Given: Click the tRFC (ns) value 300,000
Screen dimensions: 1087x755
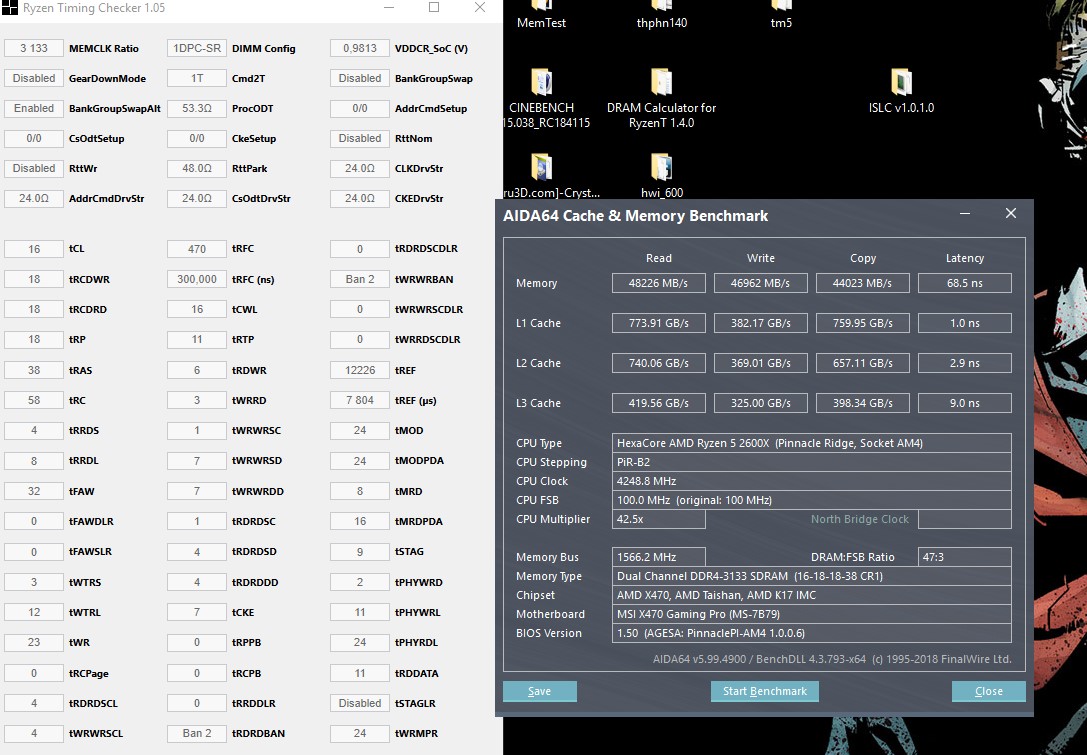Looking at the screenshot, I should point(197,279).
